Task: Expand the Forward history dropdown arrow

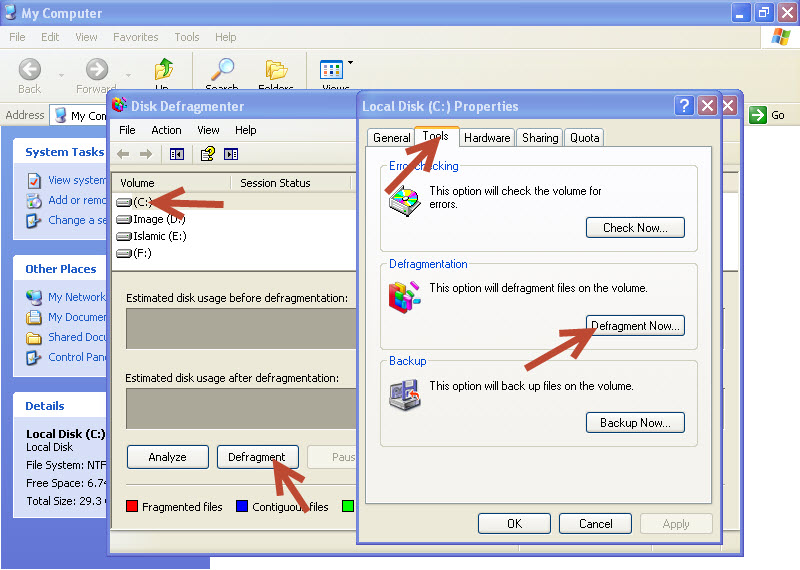Action: (x=128, y=76)
